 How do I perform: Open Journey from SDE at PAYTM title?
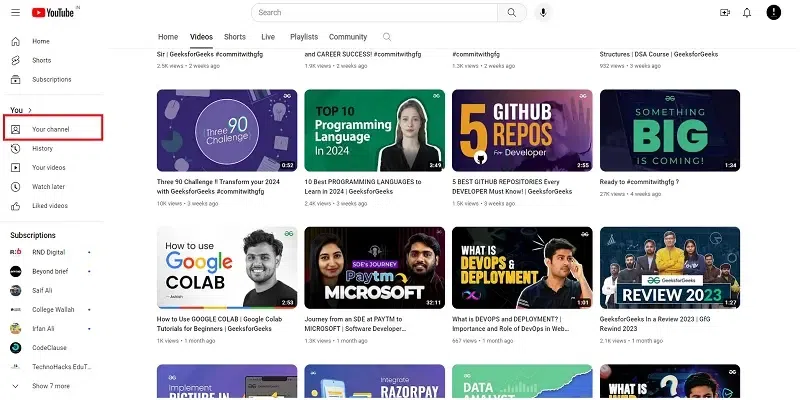(355, 324)
